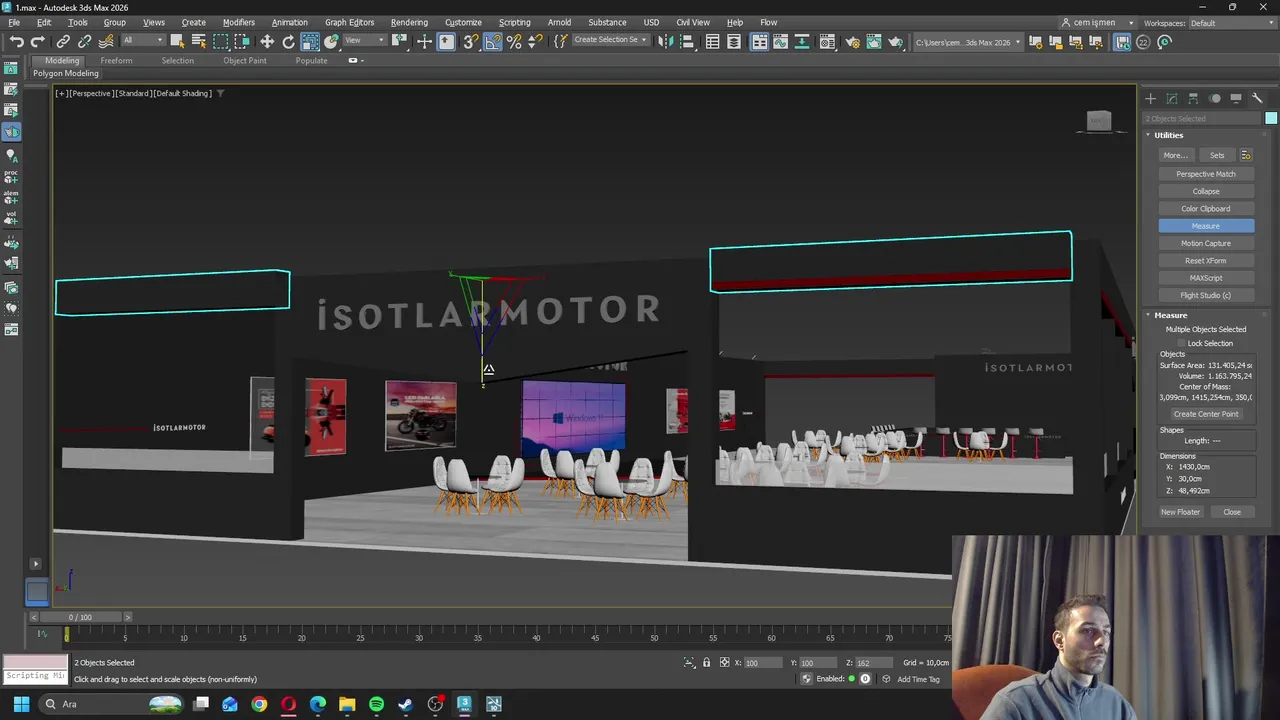Click the Mirror tool icon
The height and width of the screenshot is (720, 1280).
tap(665, 42)
